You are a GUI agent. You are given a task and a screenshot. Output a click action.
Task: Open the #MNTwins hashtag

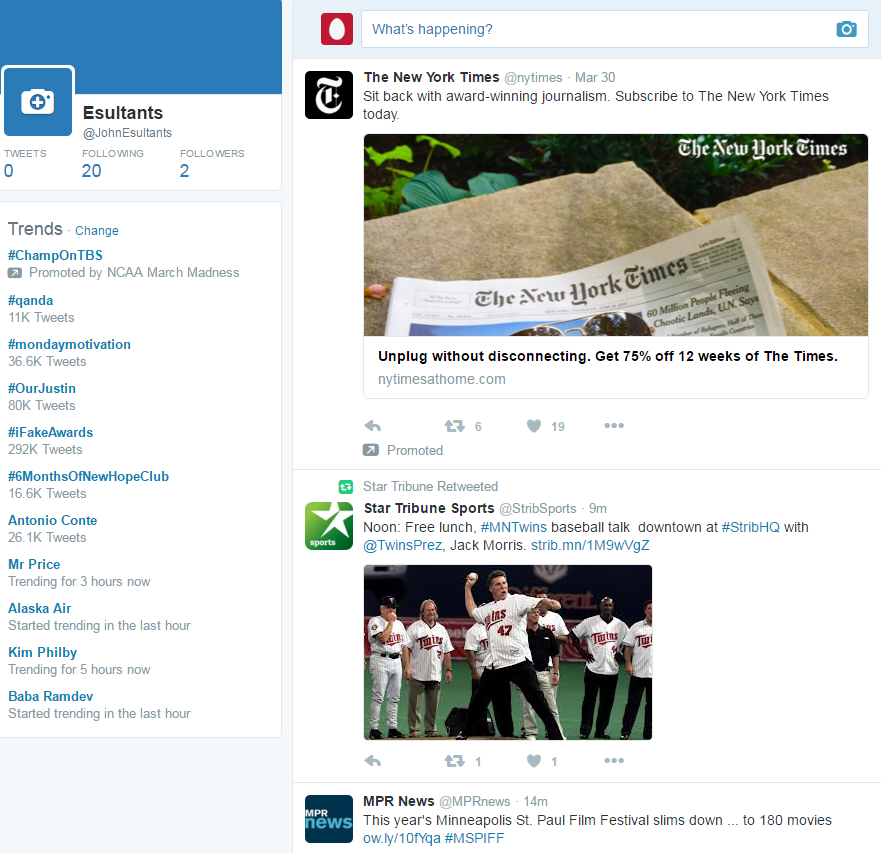(514, 527)
